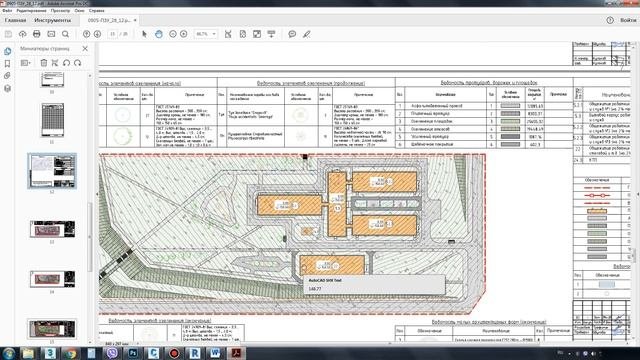
Task: Add a comment with speech bubble icon
Action: tap(292, 34)
